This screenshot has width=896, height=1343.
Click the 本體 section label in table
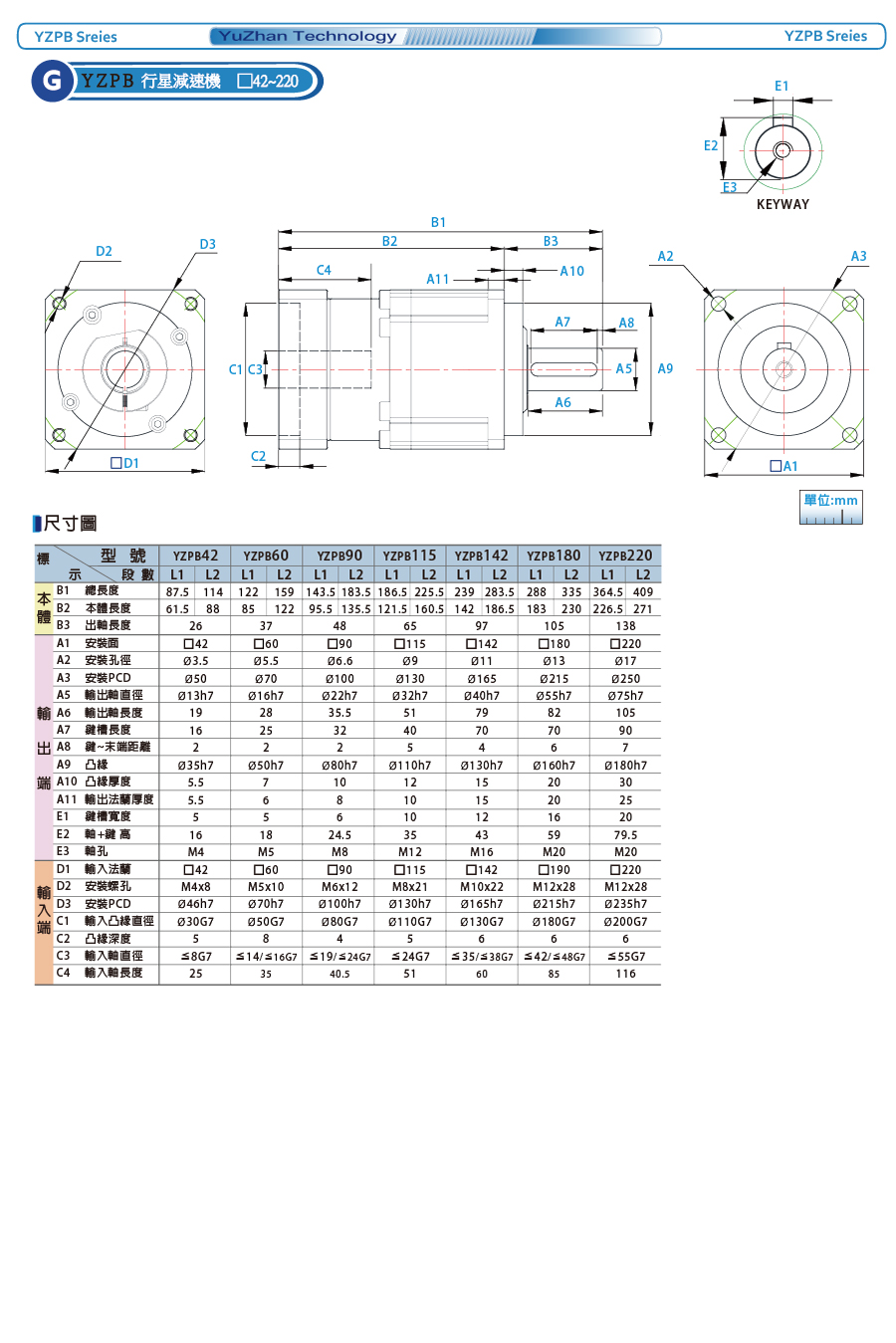pyautogui.click(x=44, y=607)
